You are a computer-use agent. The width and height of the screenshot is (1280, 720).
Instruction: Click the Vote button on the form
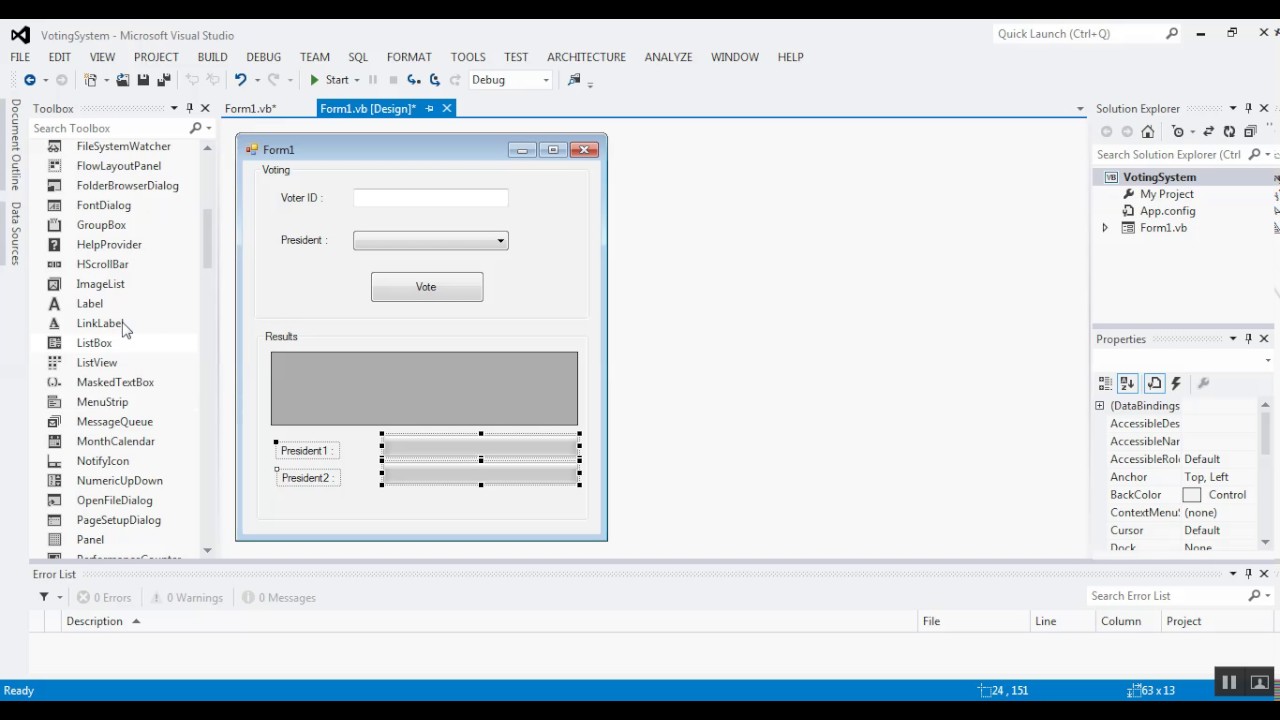point(427,287)
